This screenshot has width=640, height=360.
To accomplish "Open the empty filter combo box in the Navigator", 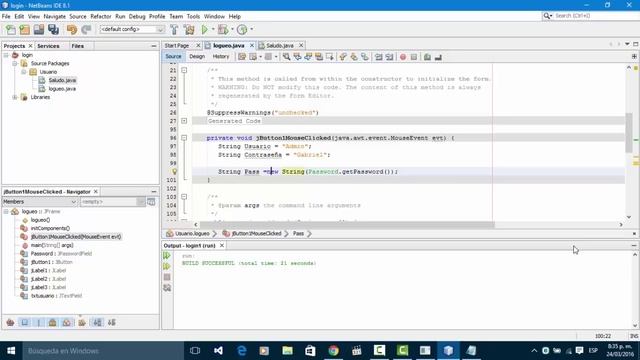I will pos(112,202).
